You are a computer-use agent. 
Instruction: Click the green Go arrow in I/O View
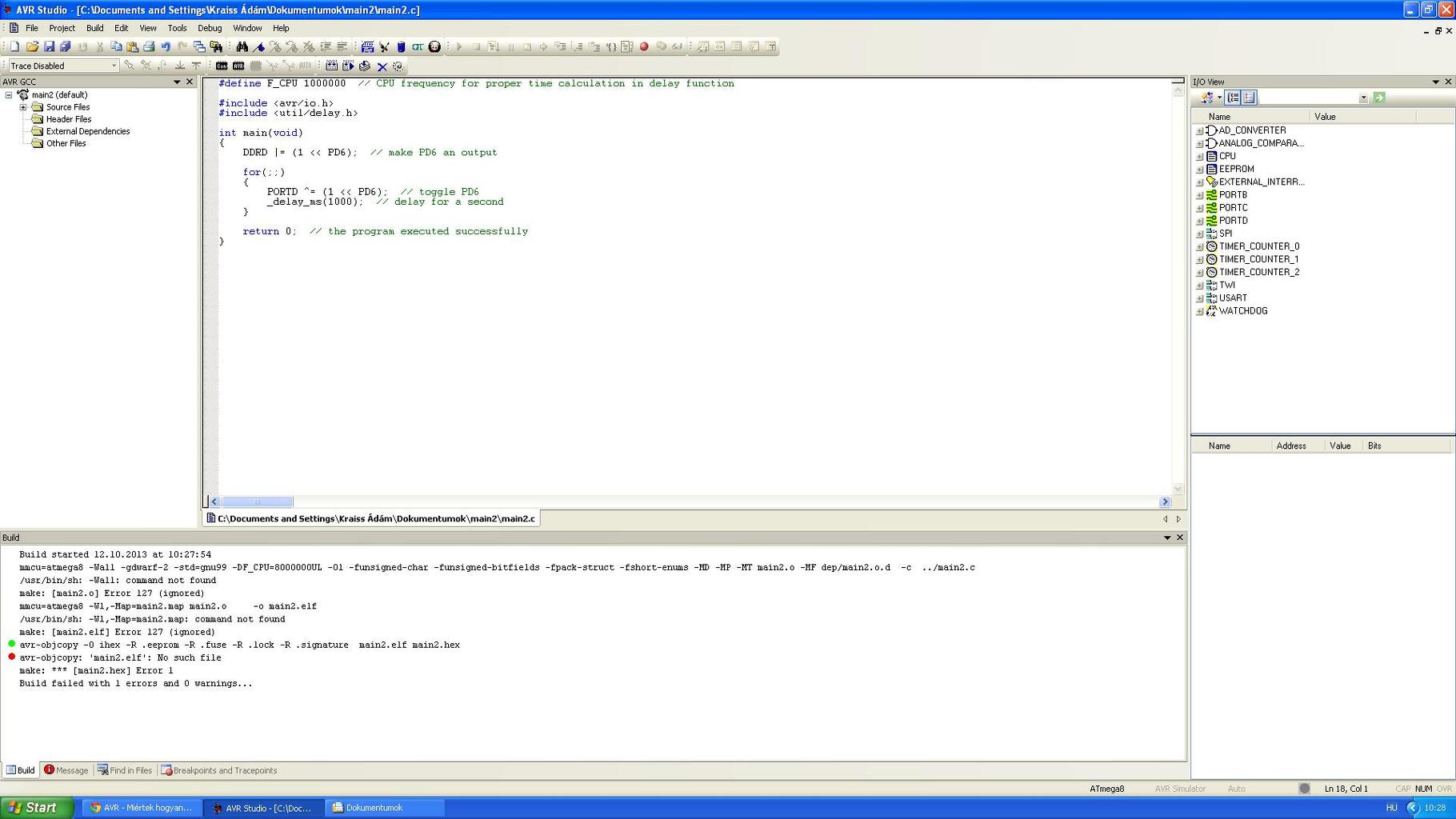1379,98
